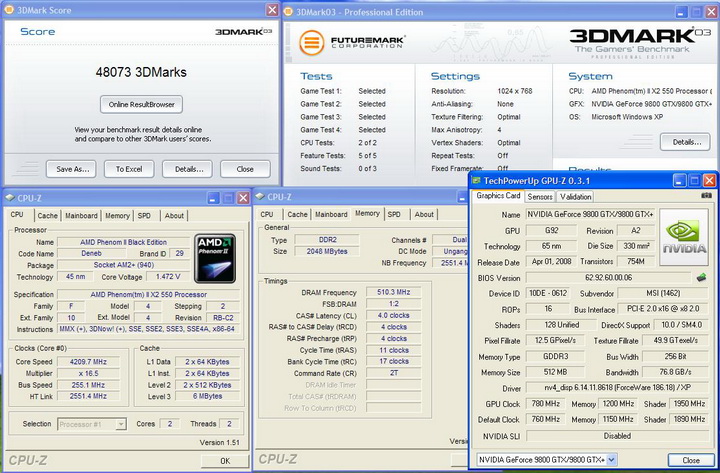
Task: Open the Mainboard tab in middle CPU-Z window
Action: point(331,214)
